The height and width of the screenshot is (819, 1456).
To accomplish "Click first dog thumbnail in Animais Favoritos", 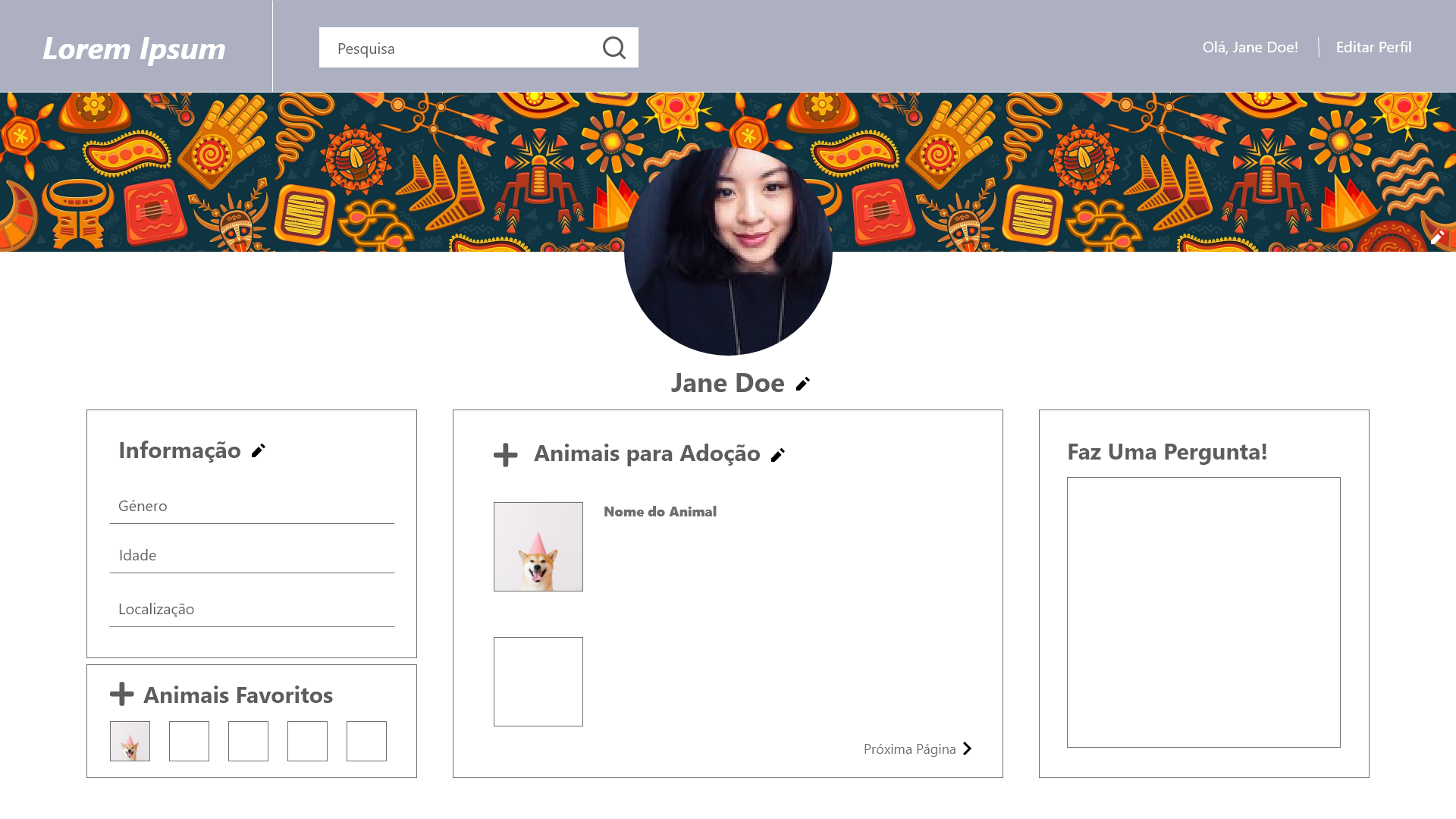I will 130,741.
